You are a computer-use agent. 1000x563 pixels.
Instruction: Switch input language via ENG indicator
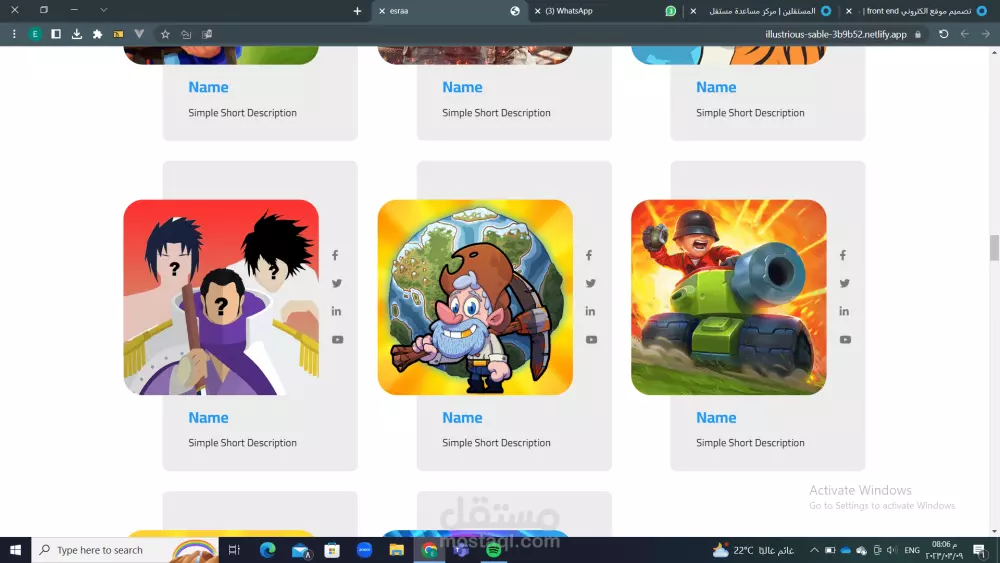912,550
